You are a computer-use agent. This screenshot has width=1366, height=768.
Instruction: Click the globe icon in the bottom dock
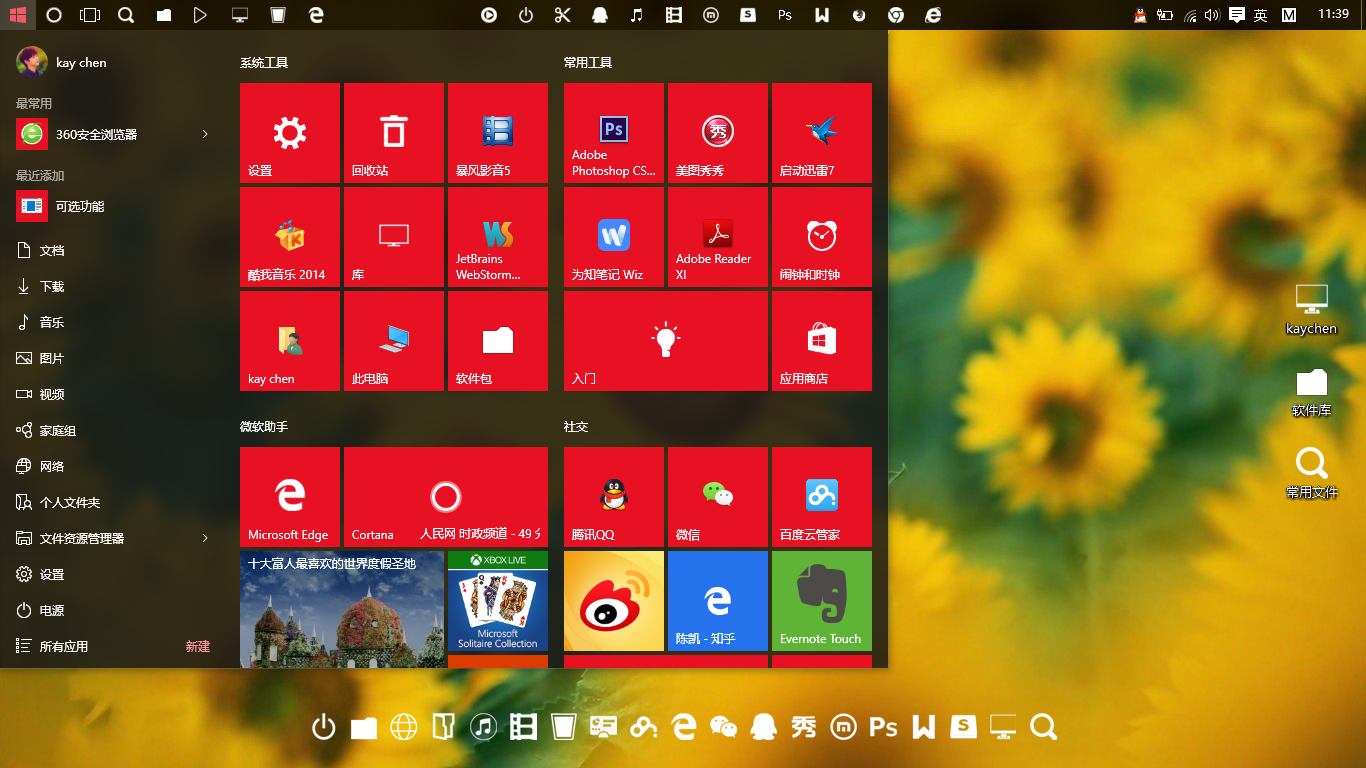click(403, 727)
